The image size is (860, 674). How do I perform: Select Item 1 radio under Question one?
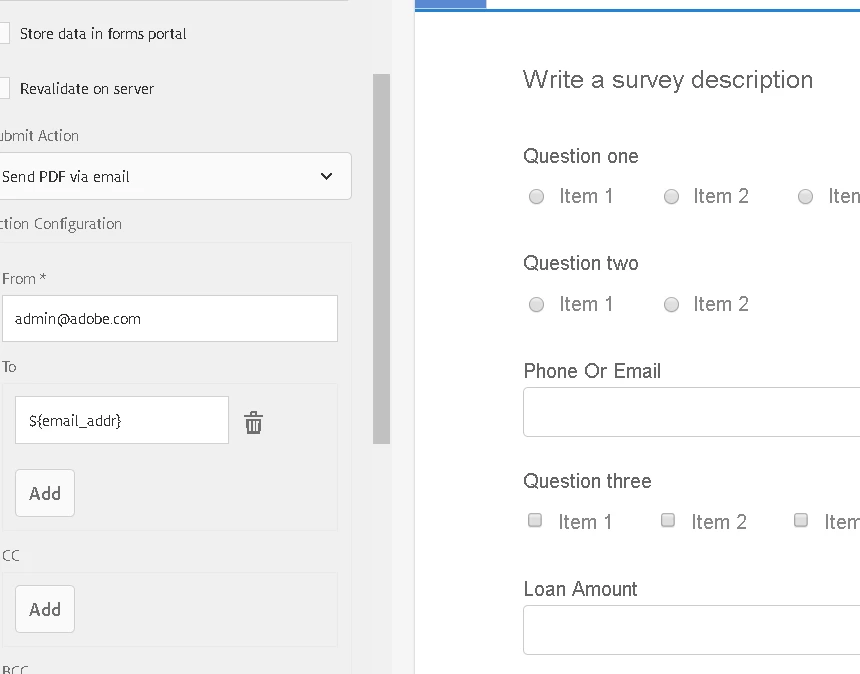click(x=537, y=197)
